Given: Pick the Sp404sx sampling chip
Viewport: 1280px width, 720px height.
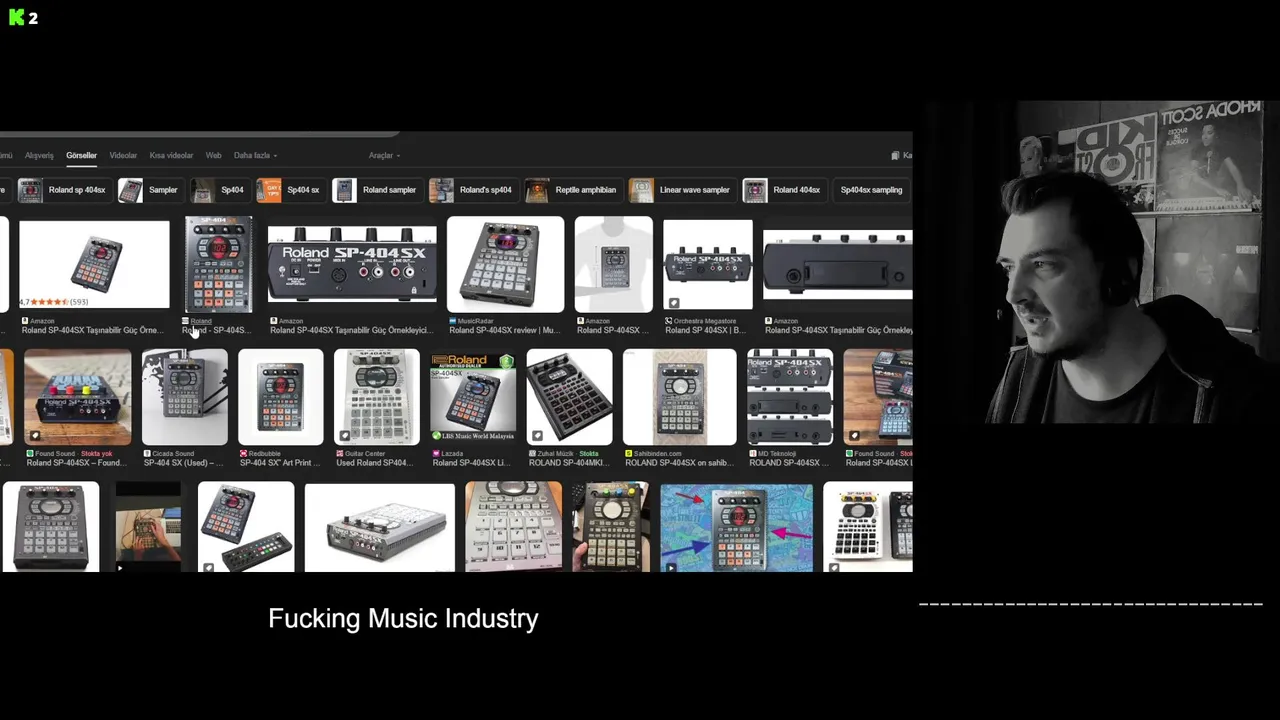Looking at the screenshot, I should [x=871, y=190].
